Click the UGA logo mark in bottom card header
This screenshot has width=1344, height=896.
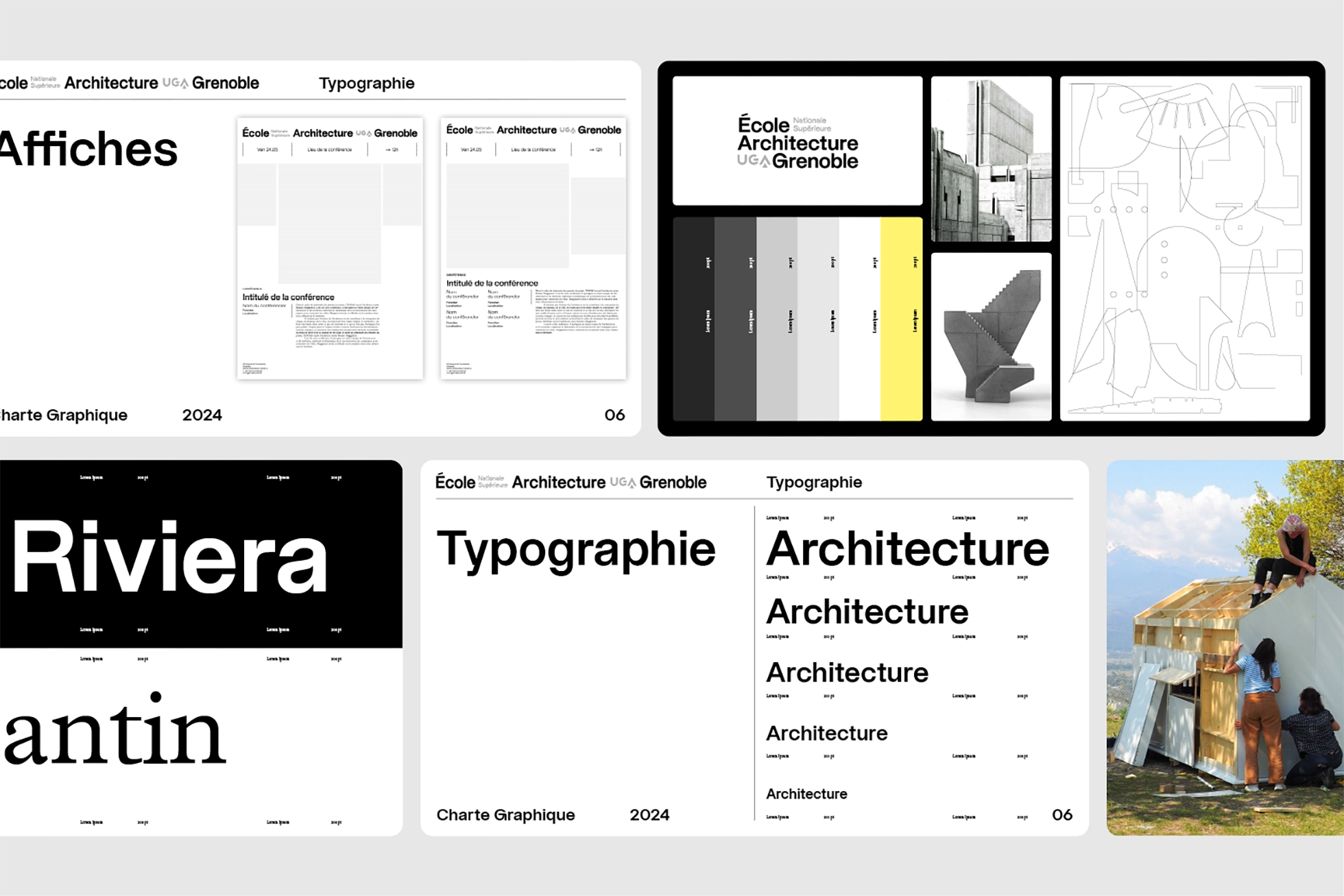623,483
